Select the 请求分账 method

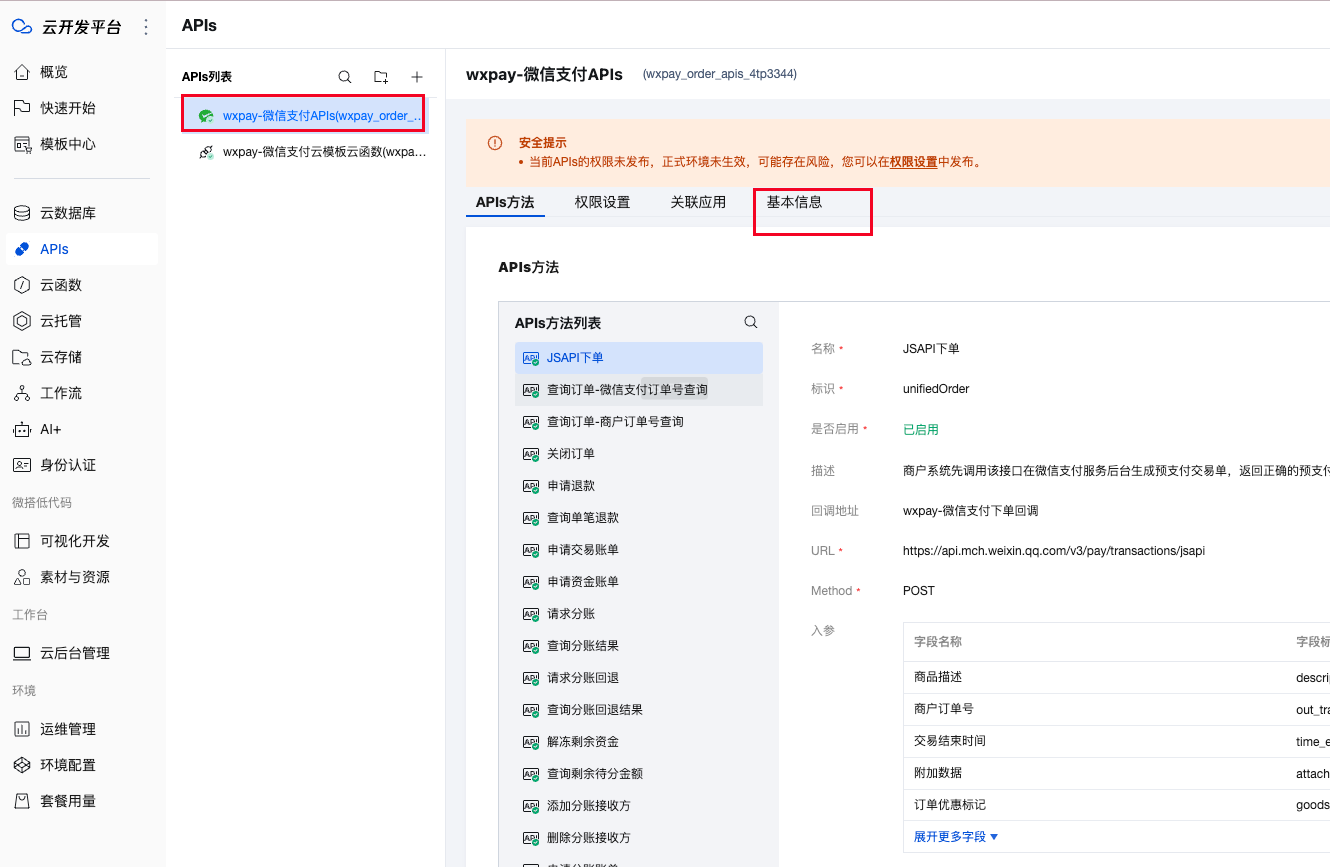click(639, 614)
